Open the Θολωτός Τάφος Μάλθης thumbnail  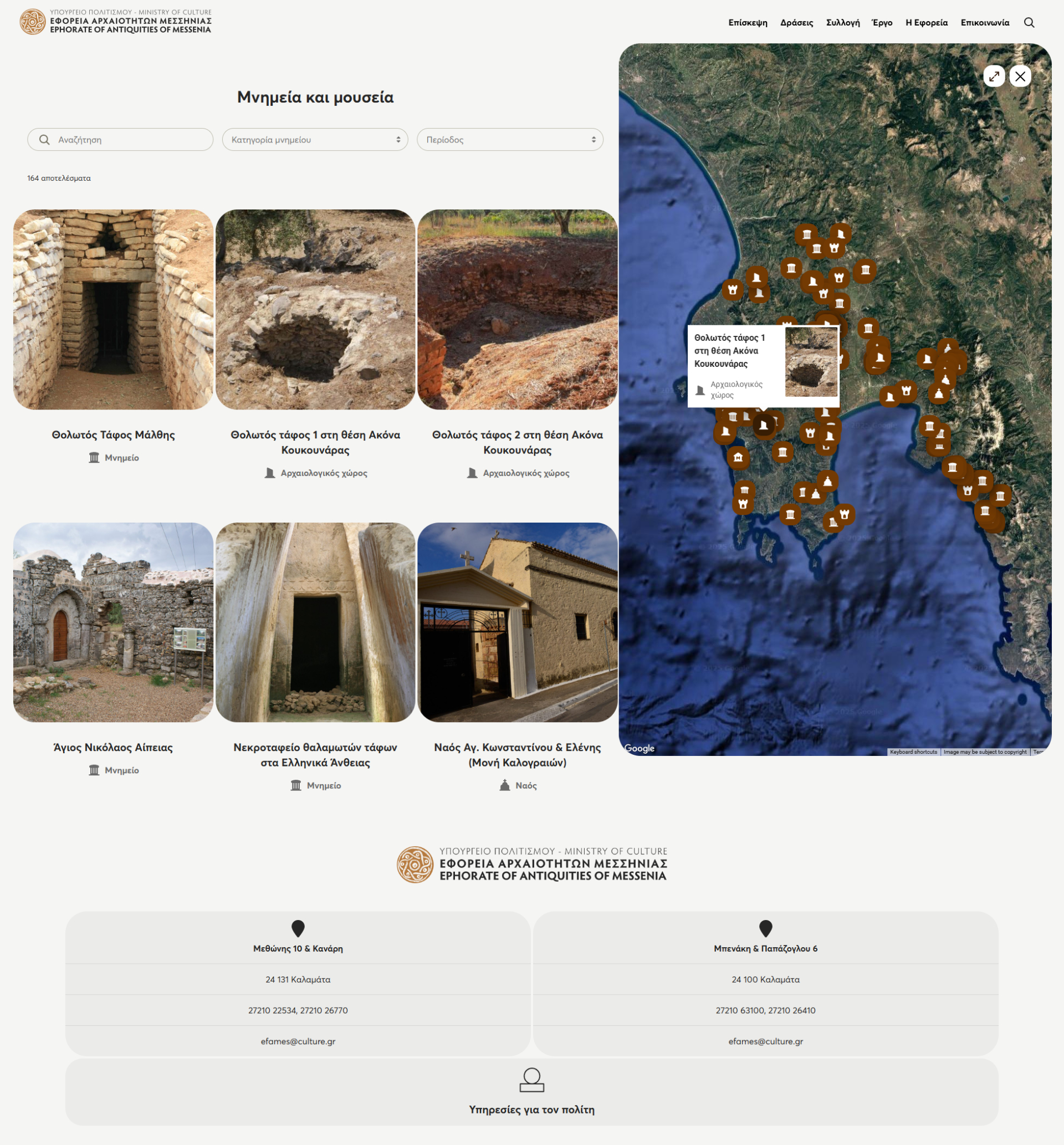click(x=113, y=310)
